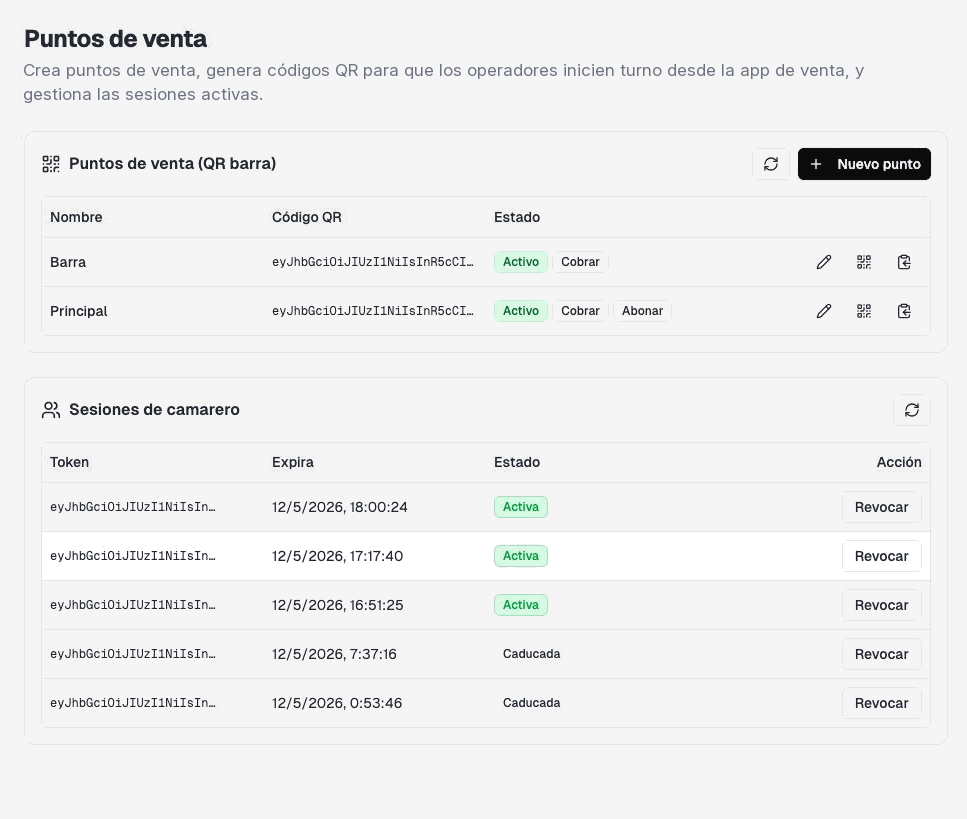Screen dimensions: 967x819
Task: Click the Puntos de venta page title
Action: coord(115,39)
